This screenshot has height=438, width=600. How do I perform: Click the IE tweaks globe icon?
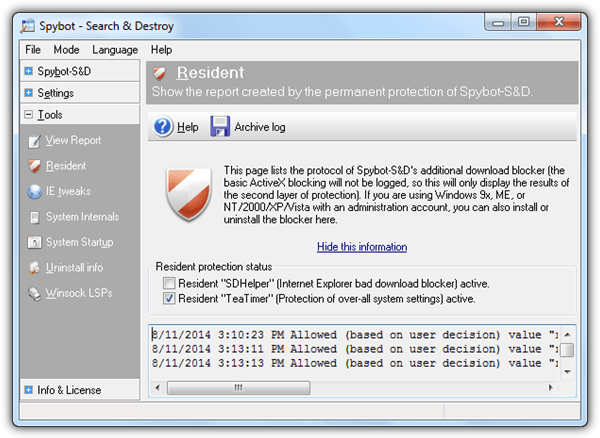pos(34,191)
